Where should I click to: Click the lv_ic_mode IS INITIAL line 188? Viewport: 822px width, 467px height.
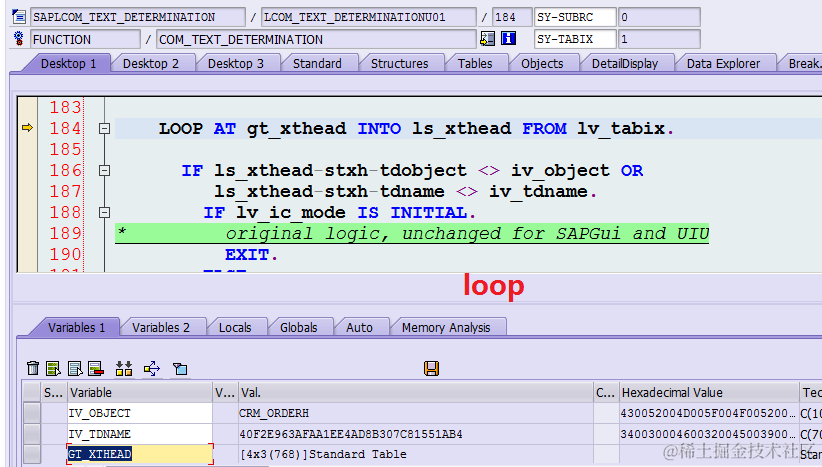[340, 213]
